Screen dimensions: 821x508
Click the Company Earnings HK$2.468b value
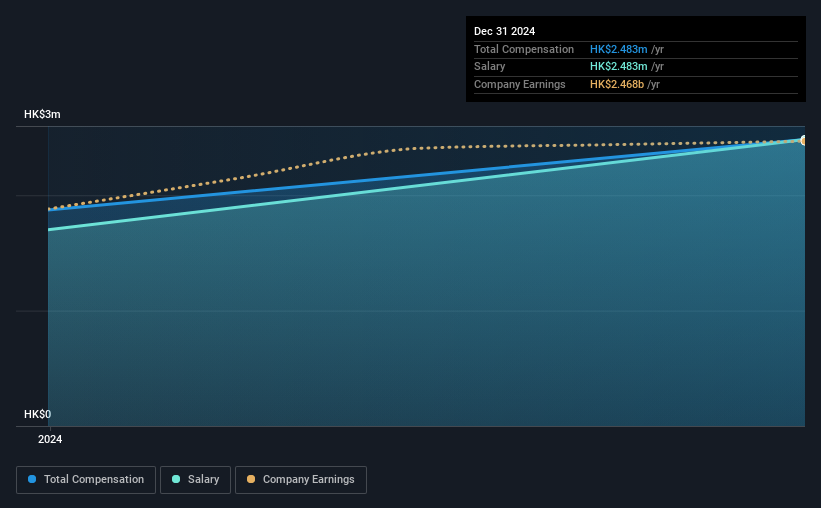[617, 84]
